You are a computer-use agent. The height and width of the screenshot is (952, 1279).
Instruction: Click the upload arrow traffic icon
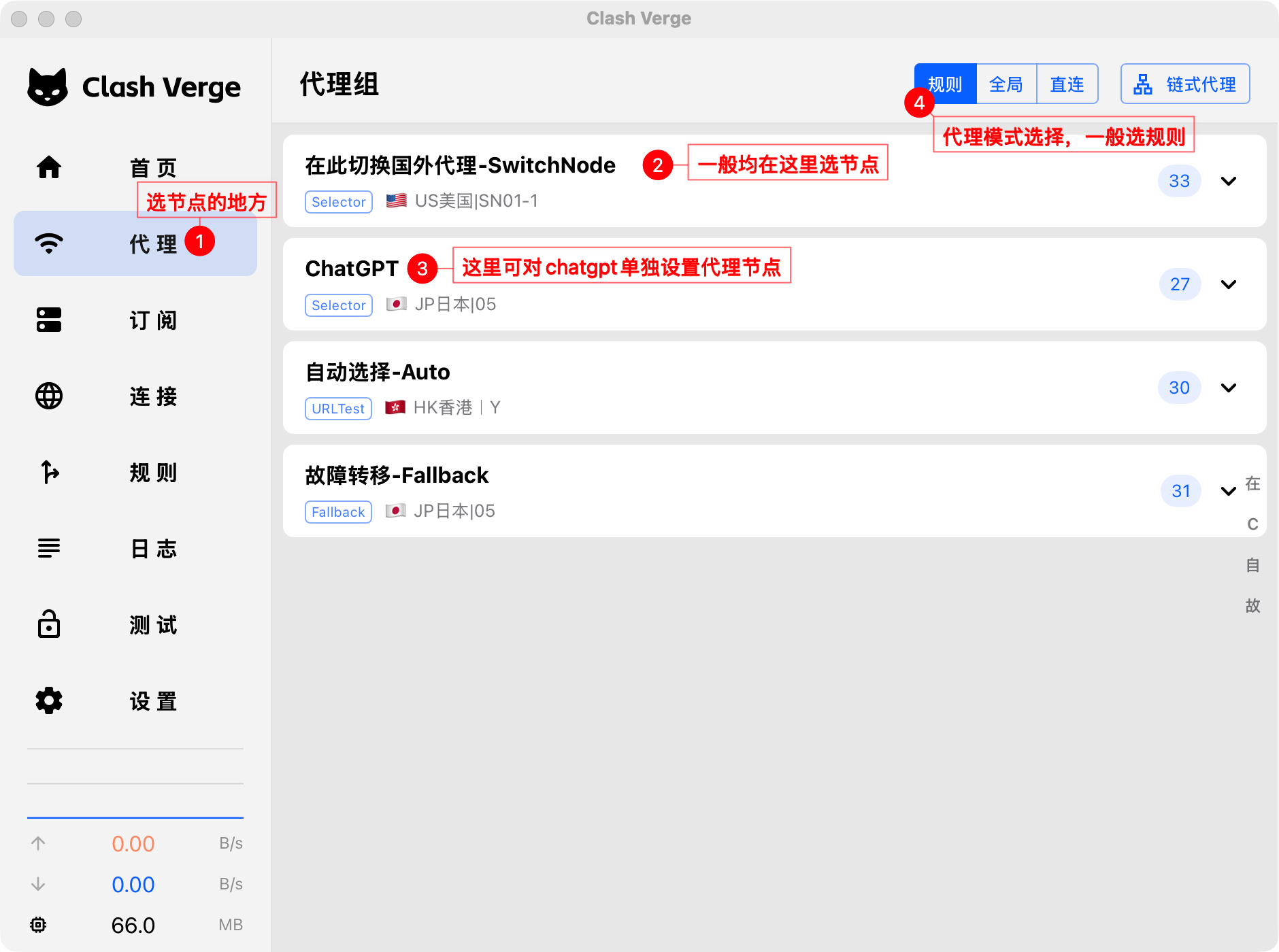coord(38,843)
